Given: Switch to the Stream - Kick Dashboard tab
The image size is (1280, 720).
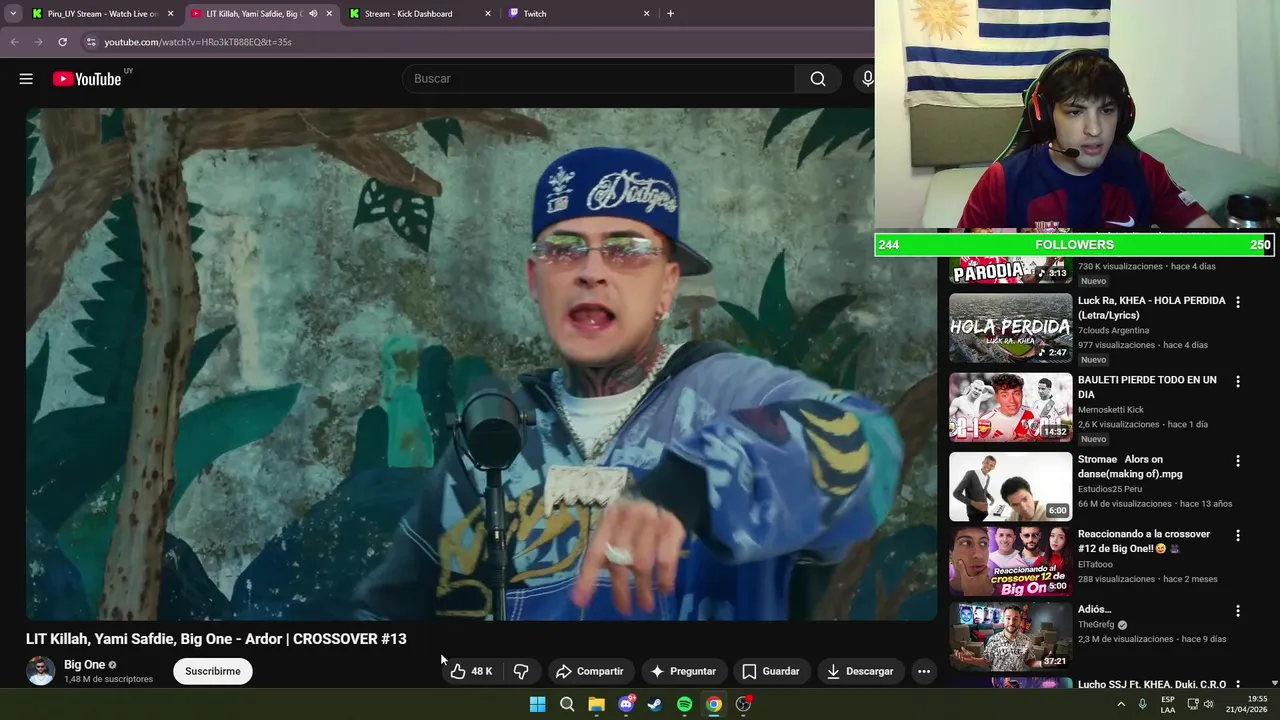Looking at the screenshot, I should click(420, 14).
